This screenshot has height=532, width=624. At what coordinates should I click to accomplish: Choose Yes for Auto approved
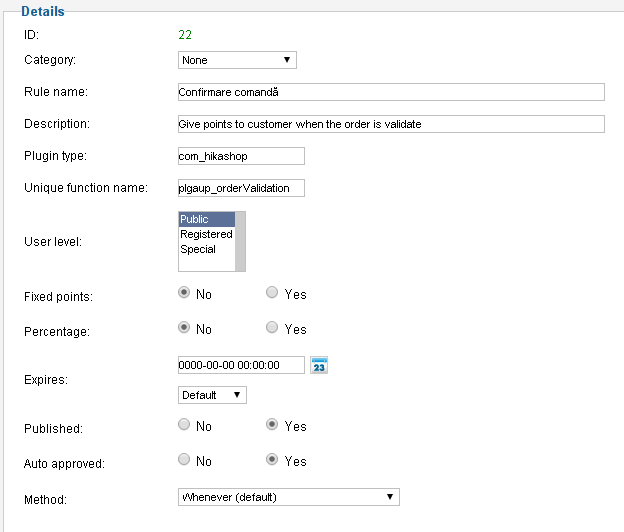click(x=273, y=460)
